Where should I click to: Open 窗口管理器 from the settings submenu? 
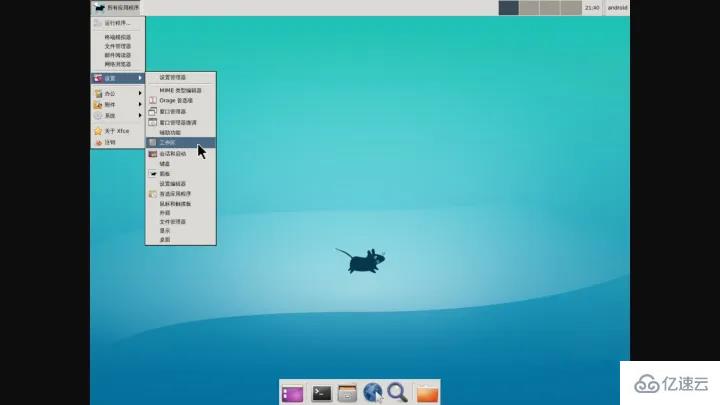coord(178,111)
